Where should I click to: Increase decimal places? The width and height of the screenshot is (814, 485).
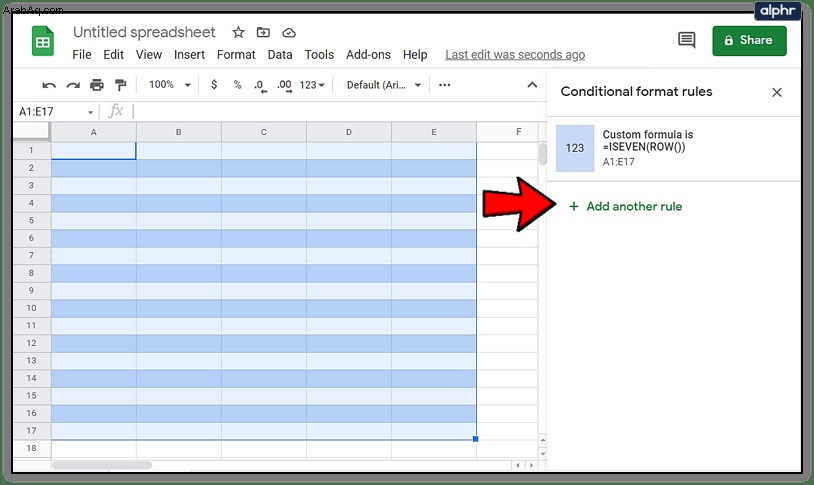pos(284,86)
